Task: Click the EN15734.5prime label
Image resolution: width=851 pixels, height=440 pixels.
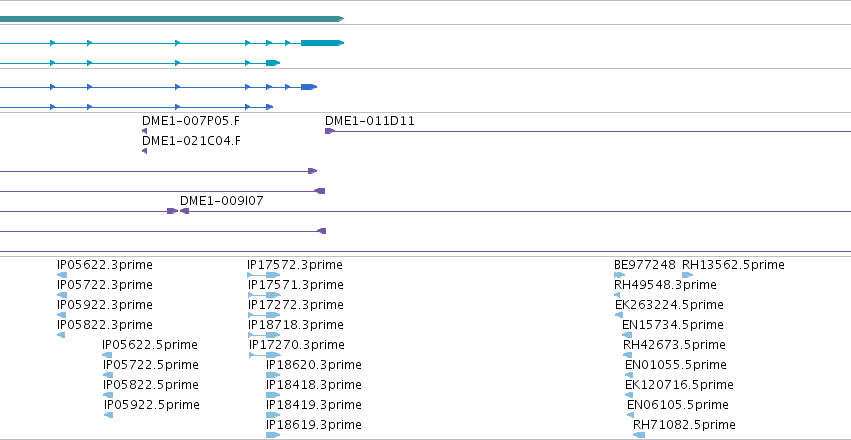Action: (672, 324)
